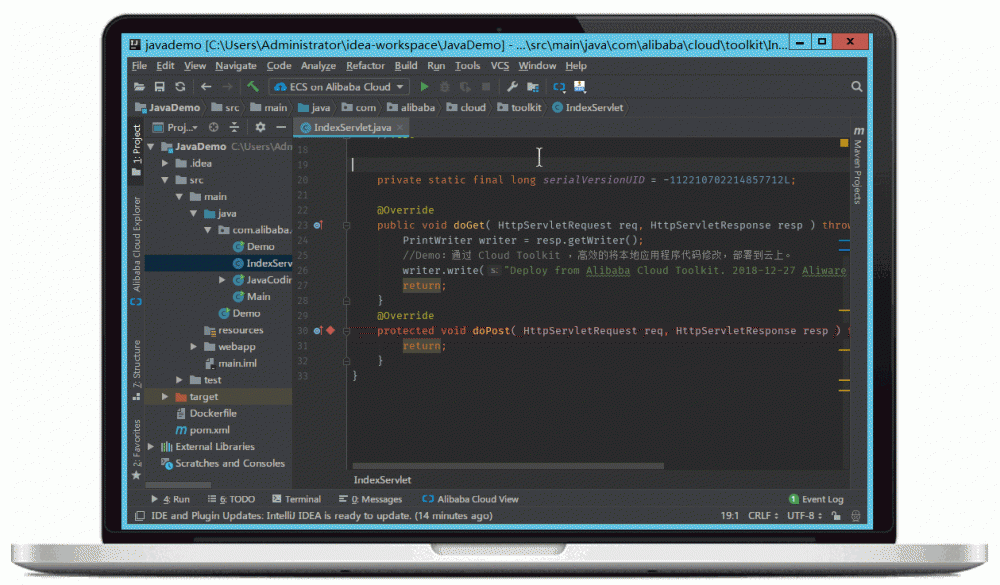This screenshot has height=585, width=1000.
Task: Open the ECS on Alibaba Cloud run configuration dropdown
Action: click(339, 87)
